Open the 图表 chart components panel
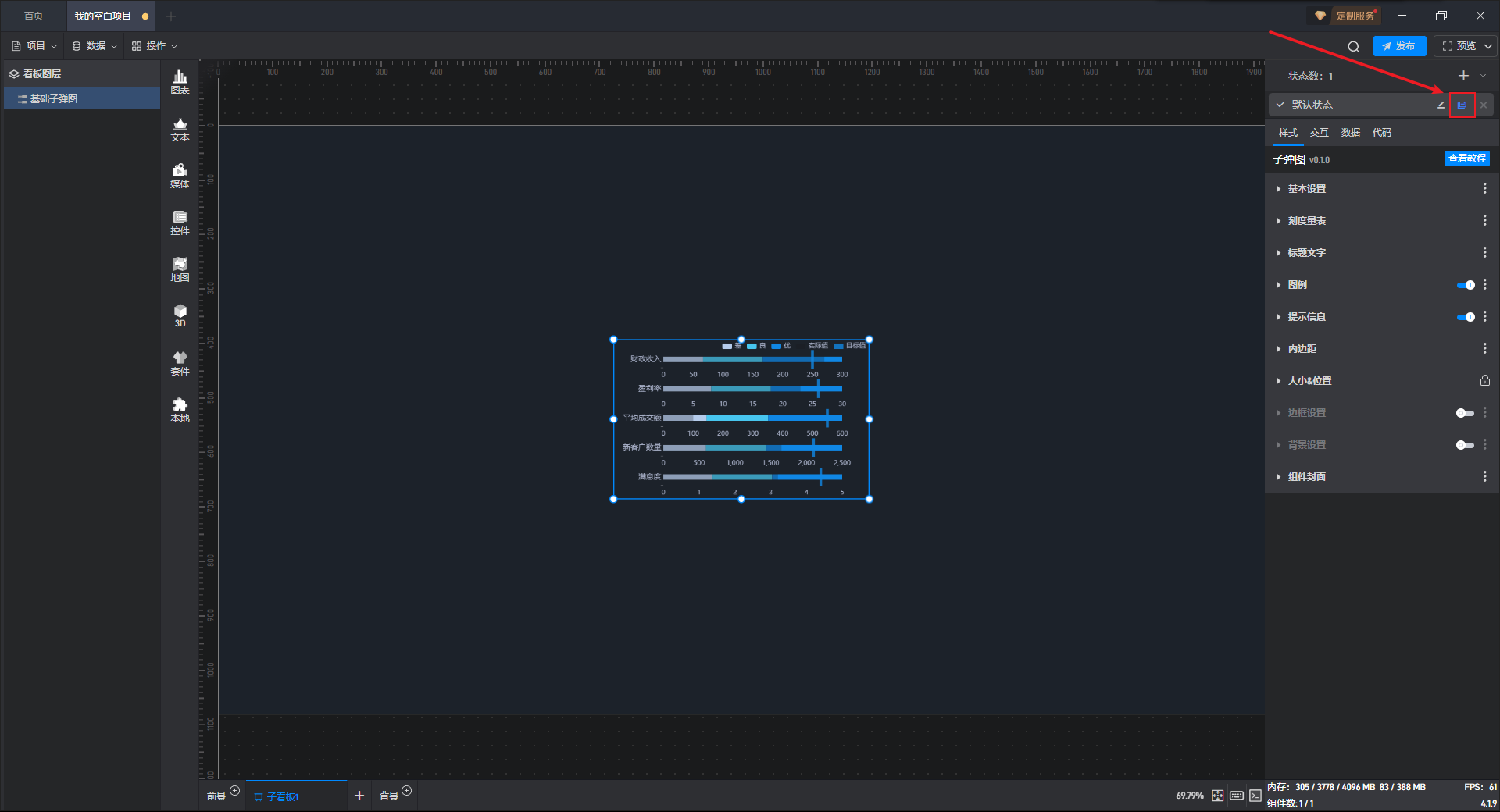The width and height of the screenshot is (1500, 812). [x=180, y=82]
